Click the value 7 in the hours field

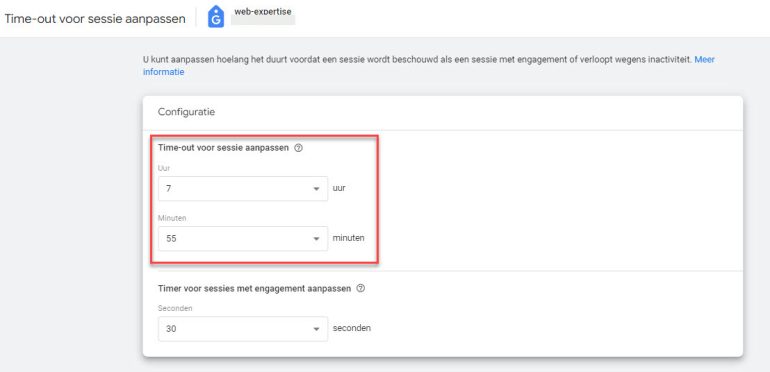168,189
